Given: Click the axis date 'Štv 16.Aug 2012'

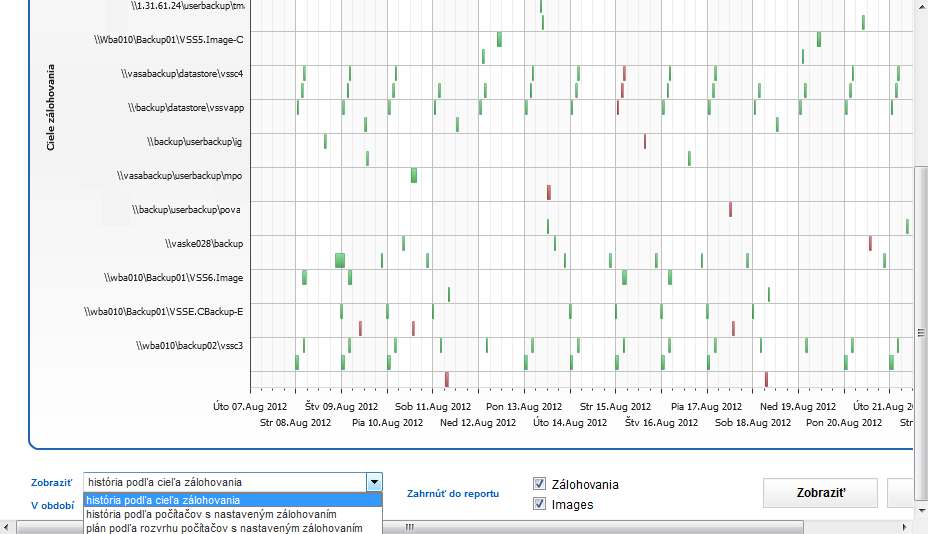Looking at the screenshot, I should click(661, 423).
